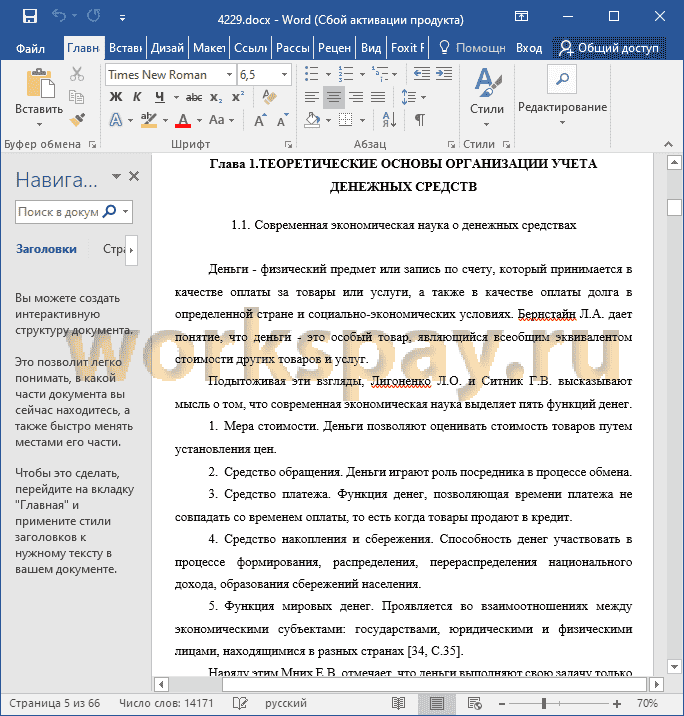Open navigation pane options arrow

[x=116, y=176]
